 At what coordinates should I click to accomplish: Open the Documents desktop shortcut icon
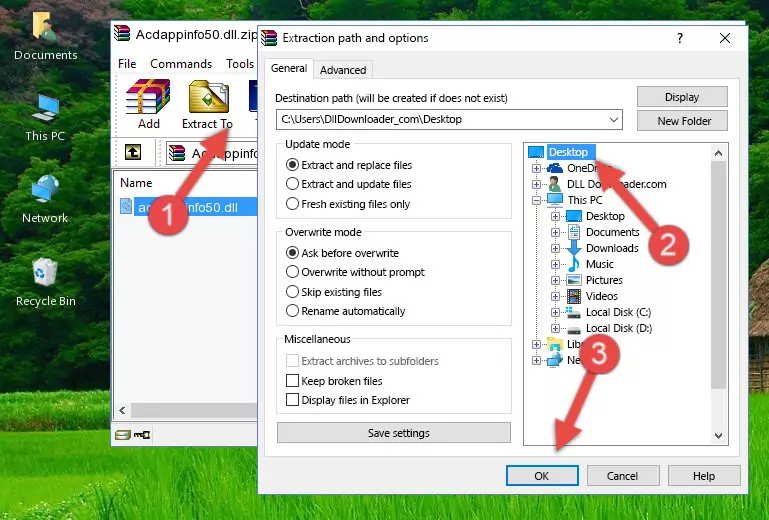(x=45, y=26)
